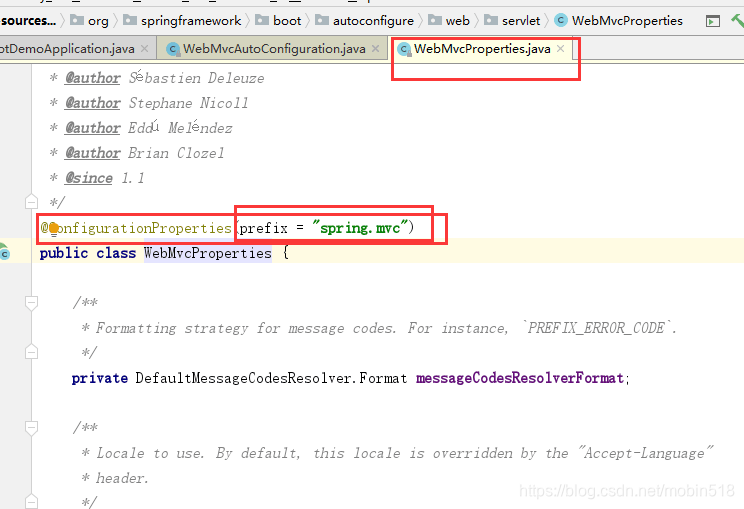744x509 pixels.
Task: Select the "Accept-Language" text in the comment
Action: [x=644, y=453]
